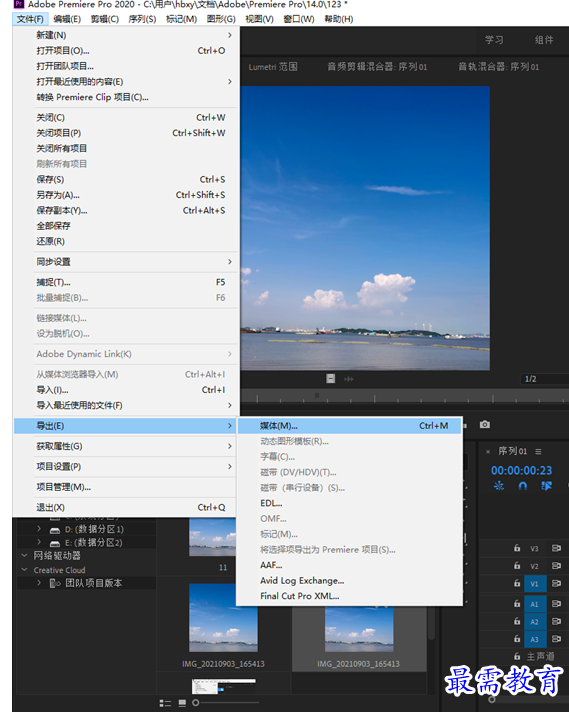Viewport: 569px width, 712px height.
Task: Open the 新建(N) submenu
Action: click(x=126, y=35)
